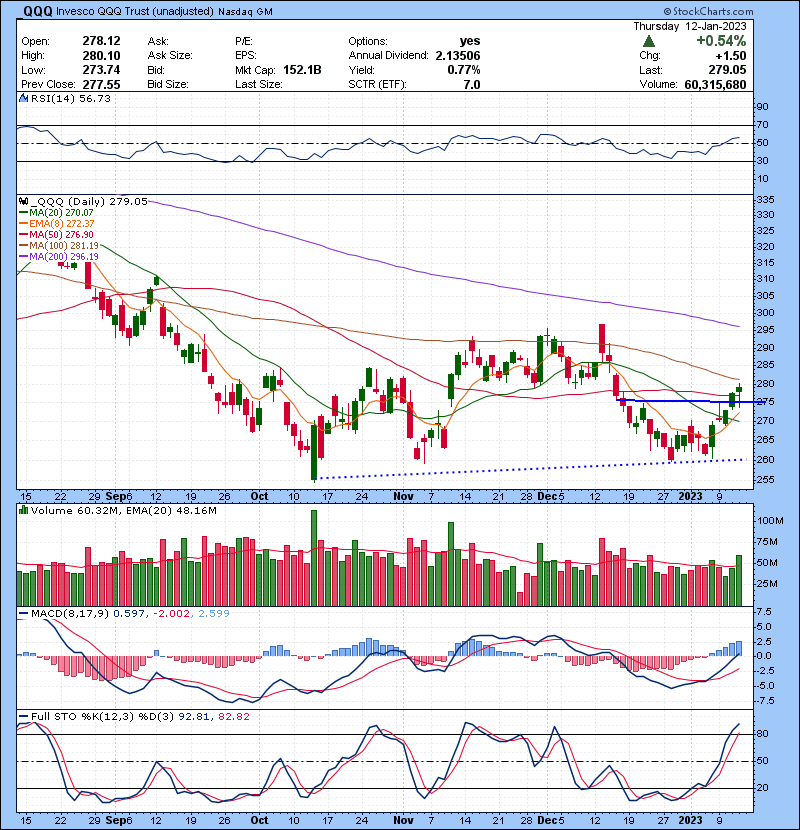Click the Mkt Cap value 152.1B
Viewport: 800px width, 830px height.
point(302,70)
